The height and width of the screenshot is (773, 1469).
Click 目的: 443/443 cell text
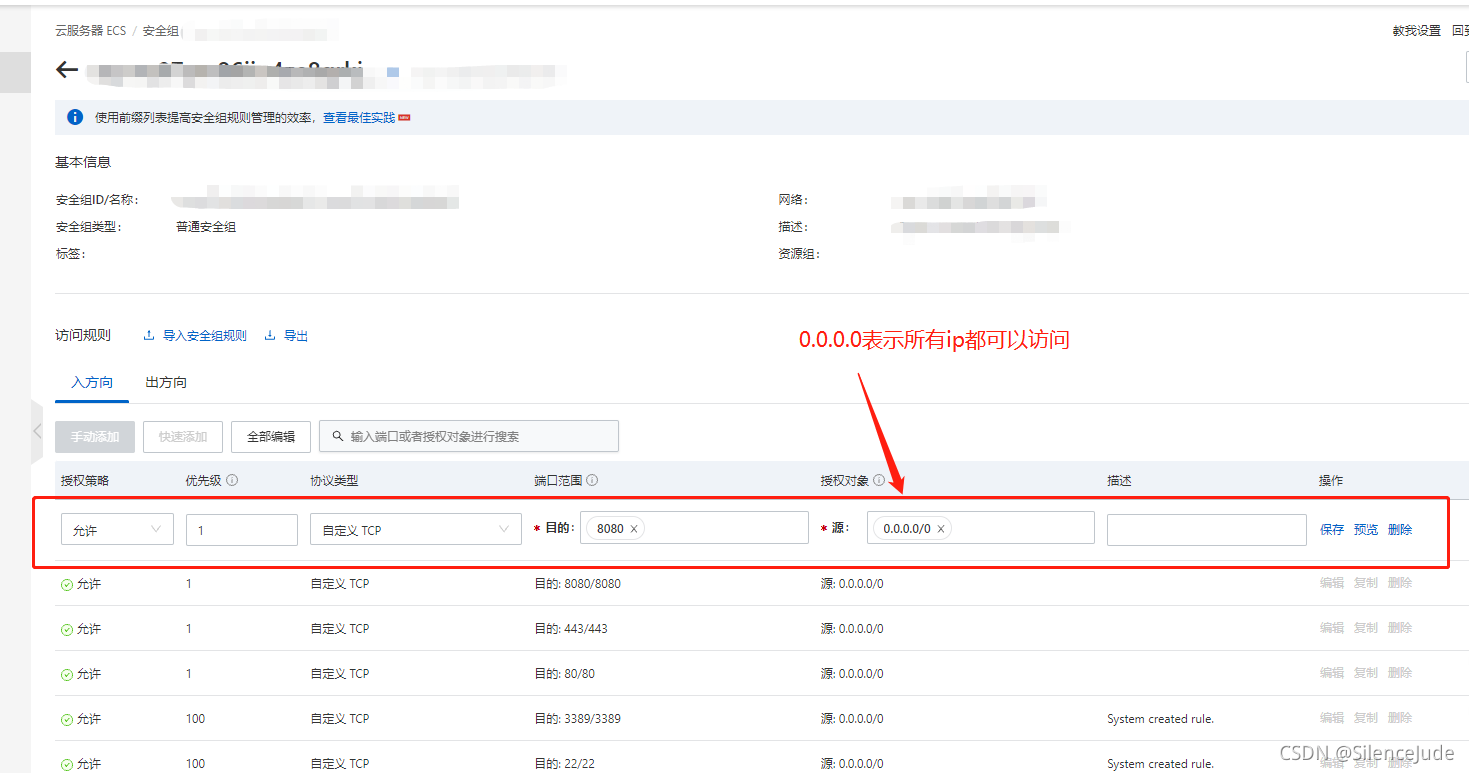pyautogui.click(x=571, y=629)
